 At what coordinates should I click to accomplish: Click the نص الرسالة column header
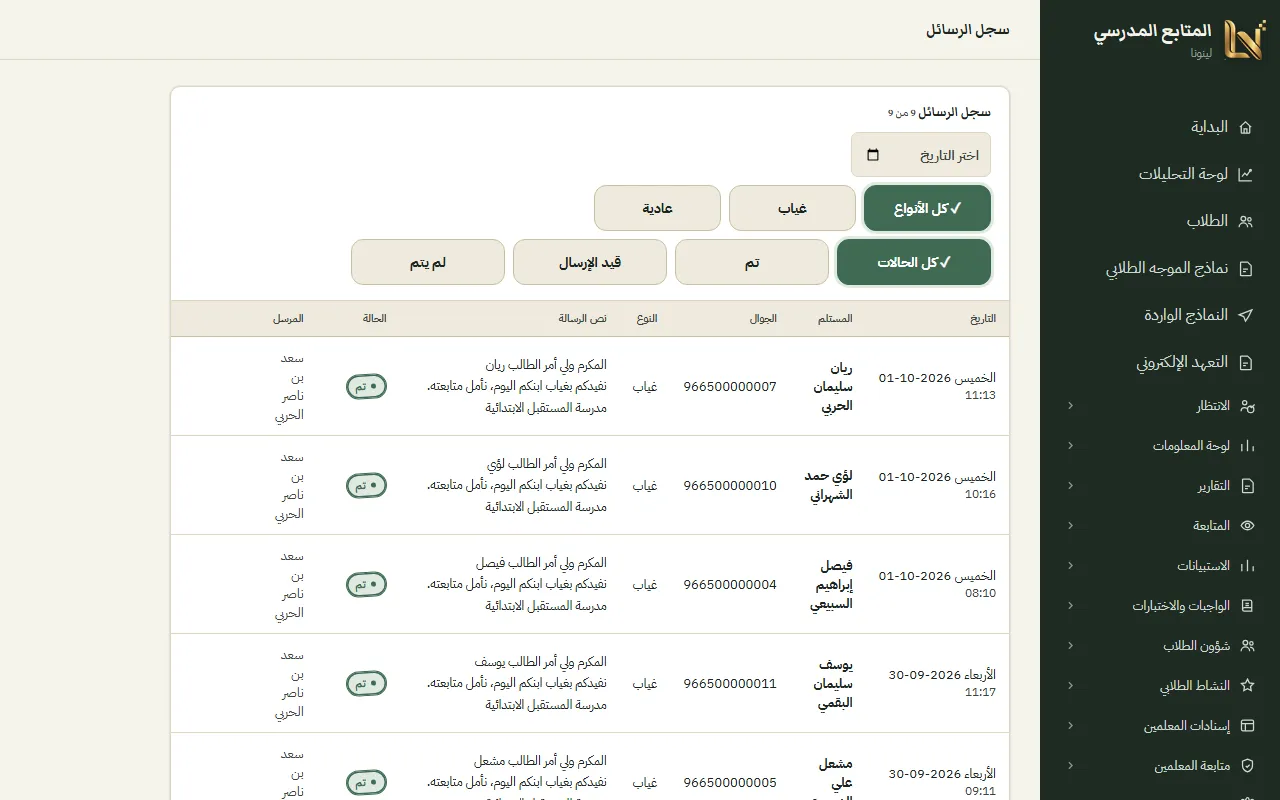pyautogui.click(x=582, y=319)
